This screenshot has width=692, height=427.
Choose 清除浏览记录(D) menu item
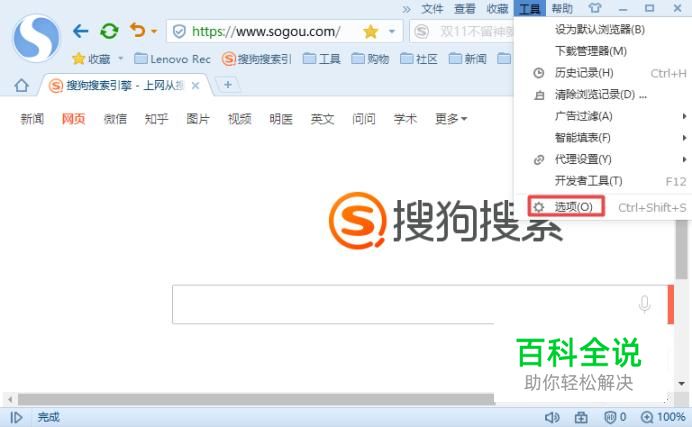(601, 94)
